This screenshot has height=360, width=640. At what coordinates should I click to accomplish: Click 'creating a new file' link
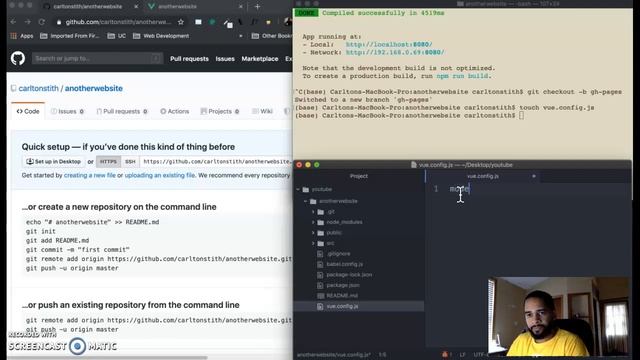[90, 176]
